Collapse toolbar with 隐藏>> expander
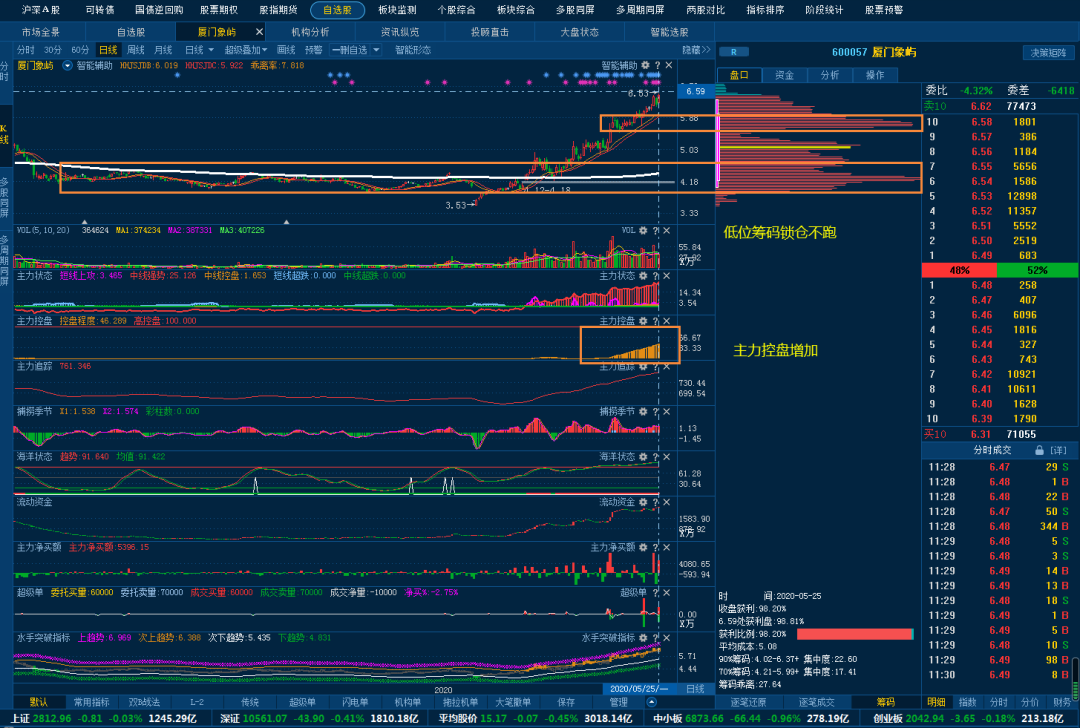Screen dimensions: 1080x728 click(696, 50)
